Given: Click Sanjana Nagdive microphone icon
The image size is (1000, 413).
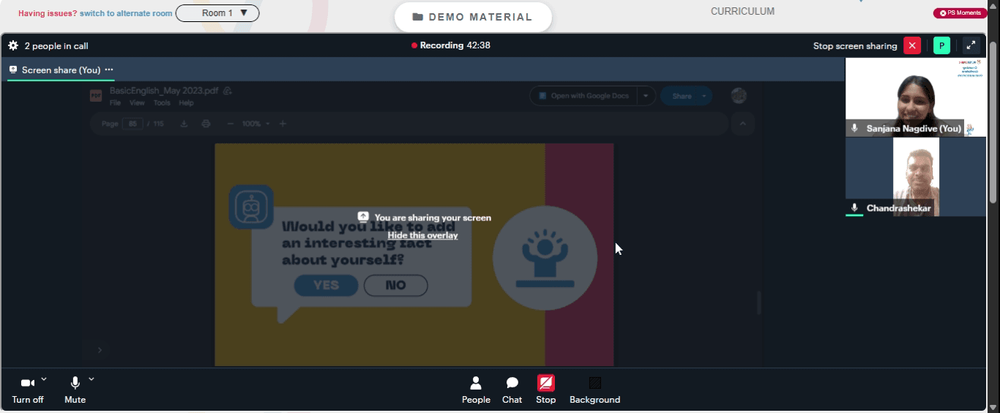Looking at the screenshot, I should tap(855, 128).
